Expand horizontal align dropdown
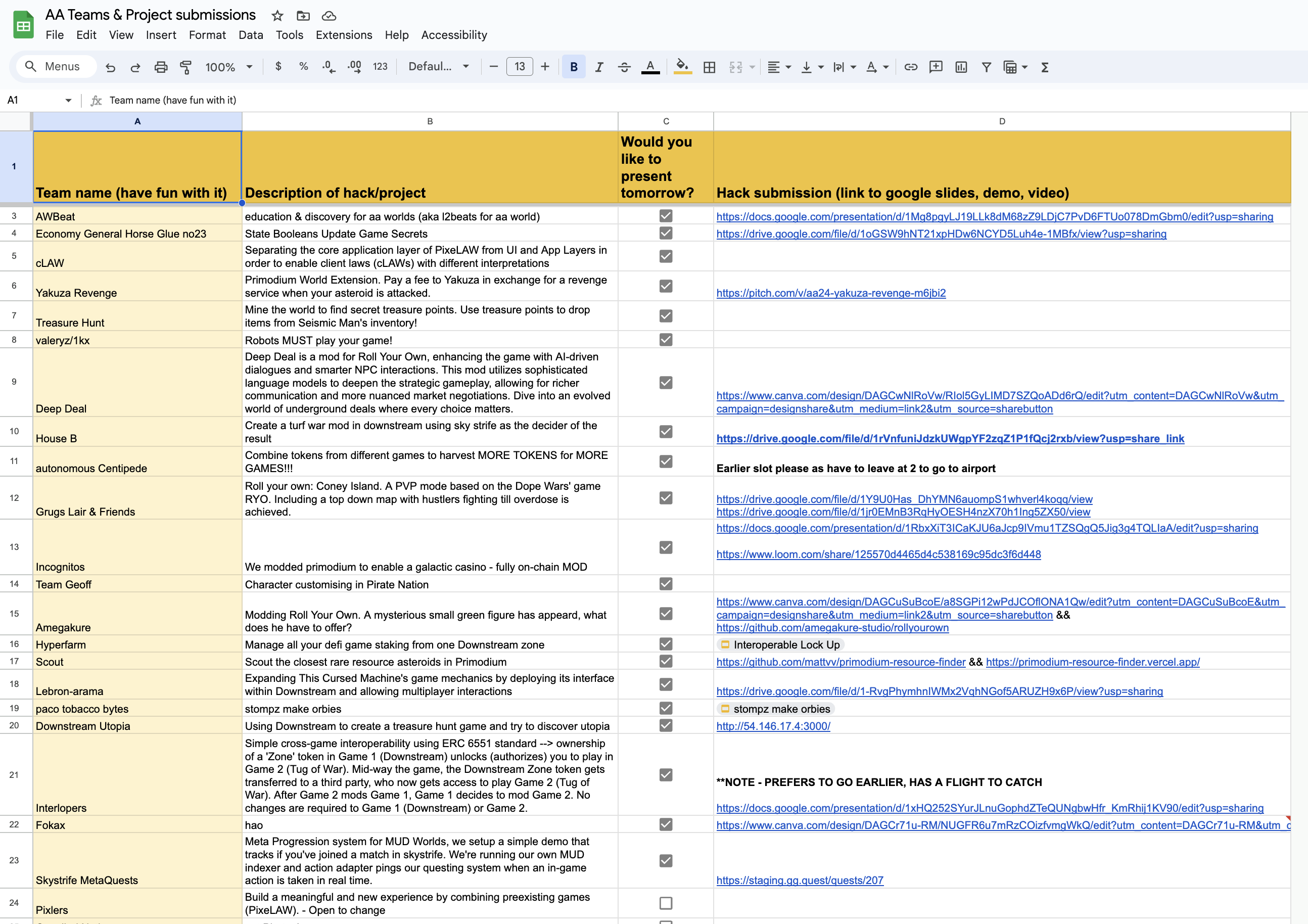The height and width of the screenshot is (924, 1308). pyautogui.click(x=788, y=67)
